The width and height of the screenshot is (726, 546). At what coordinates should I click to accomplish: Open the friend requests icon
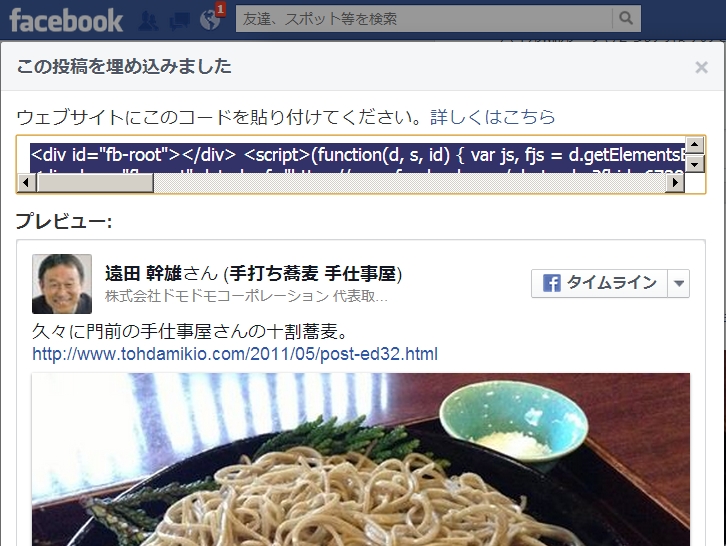[148, 21]
